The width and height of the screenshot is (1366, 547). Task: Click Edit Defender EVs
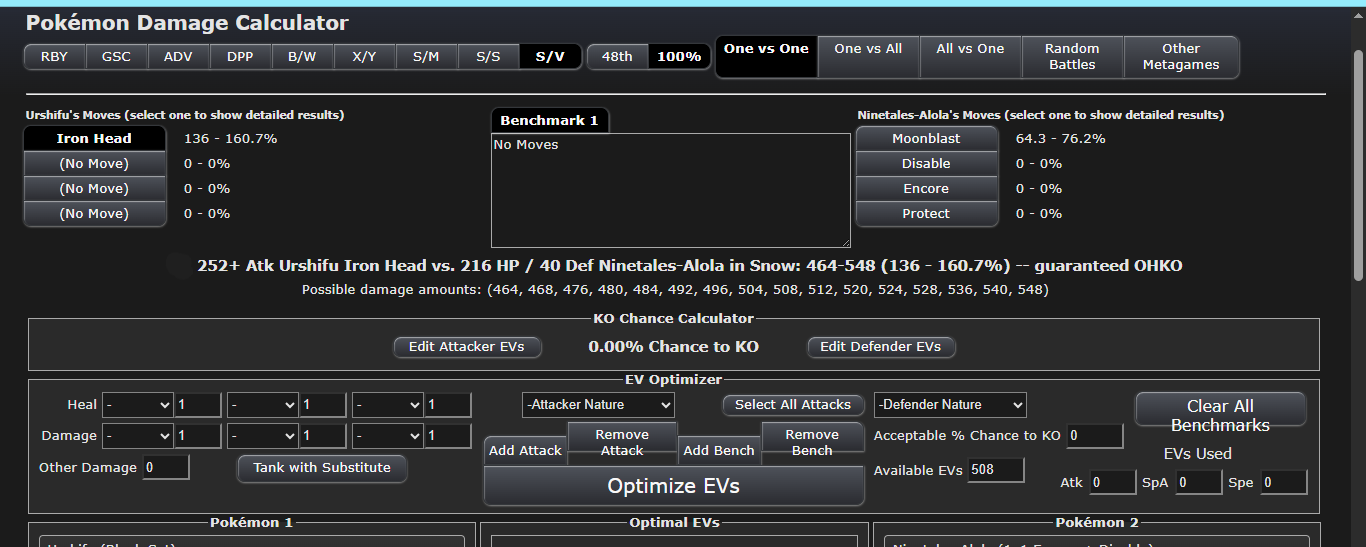880,347
